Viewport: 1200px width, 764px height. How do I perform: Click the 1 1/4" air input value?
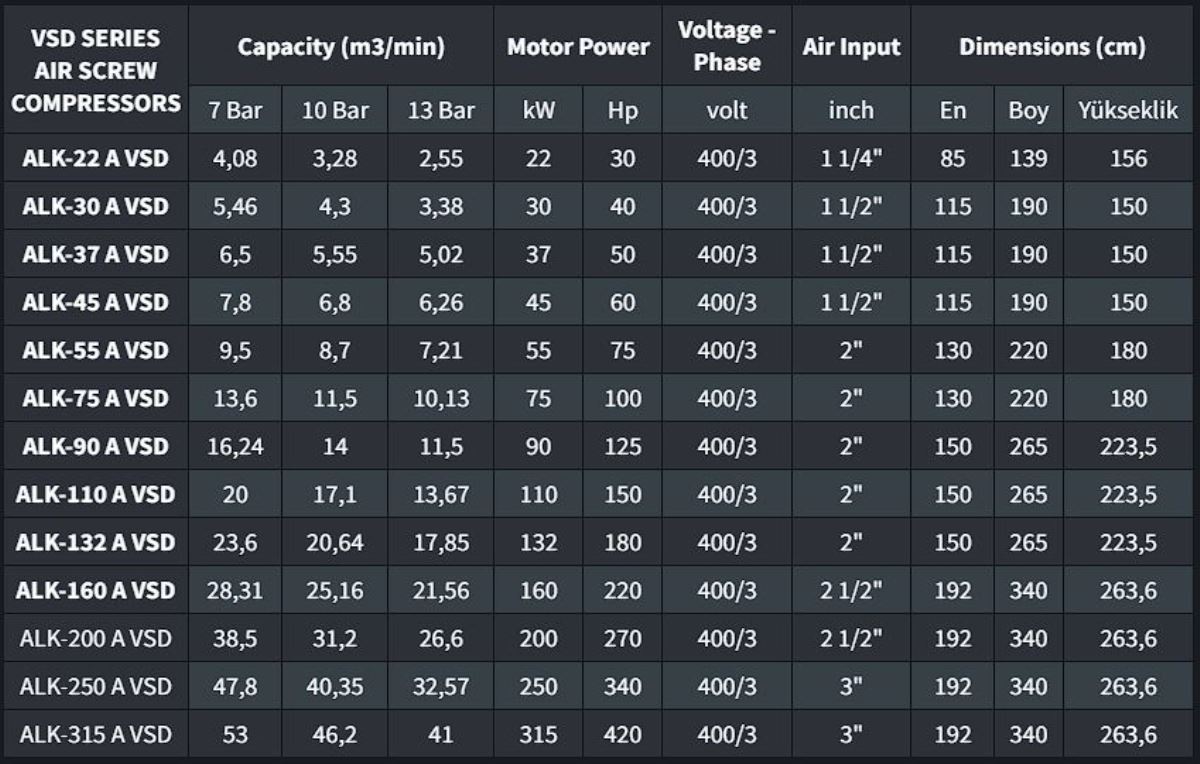[x=851, y=158]
